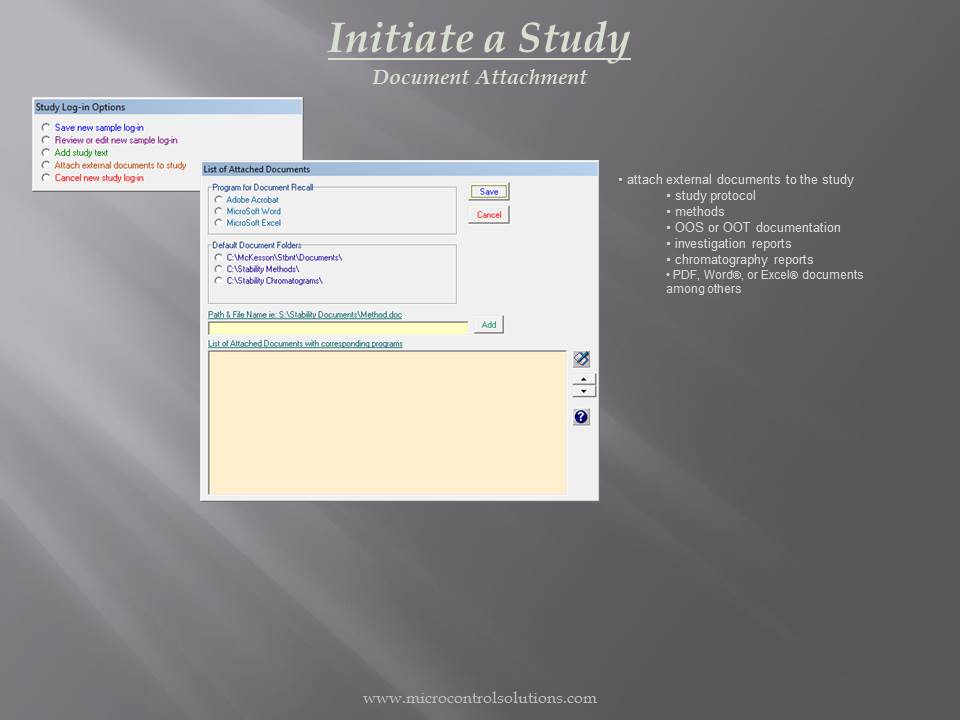
Task: Choose the C:\Stability Methods\ folder
Action: [x=216, y=268]
